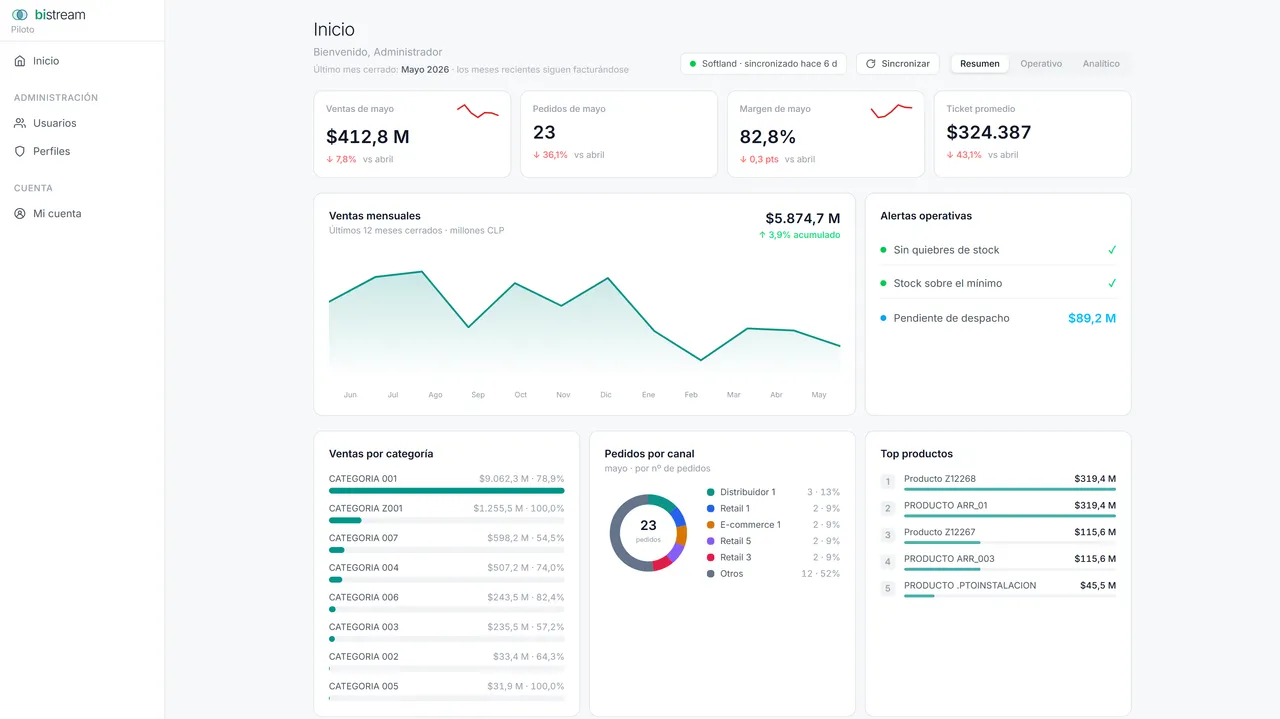Click the Inicio home icon in sidebar
This screenshot has width=1280, height=719.
tap(20, 61)
